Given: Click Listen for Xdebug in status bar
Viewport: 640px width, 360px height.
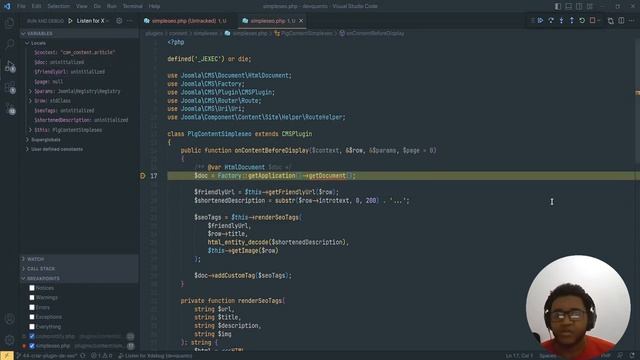Looking at the screenshot, I should [x=155, y=356].
